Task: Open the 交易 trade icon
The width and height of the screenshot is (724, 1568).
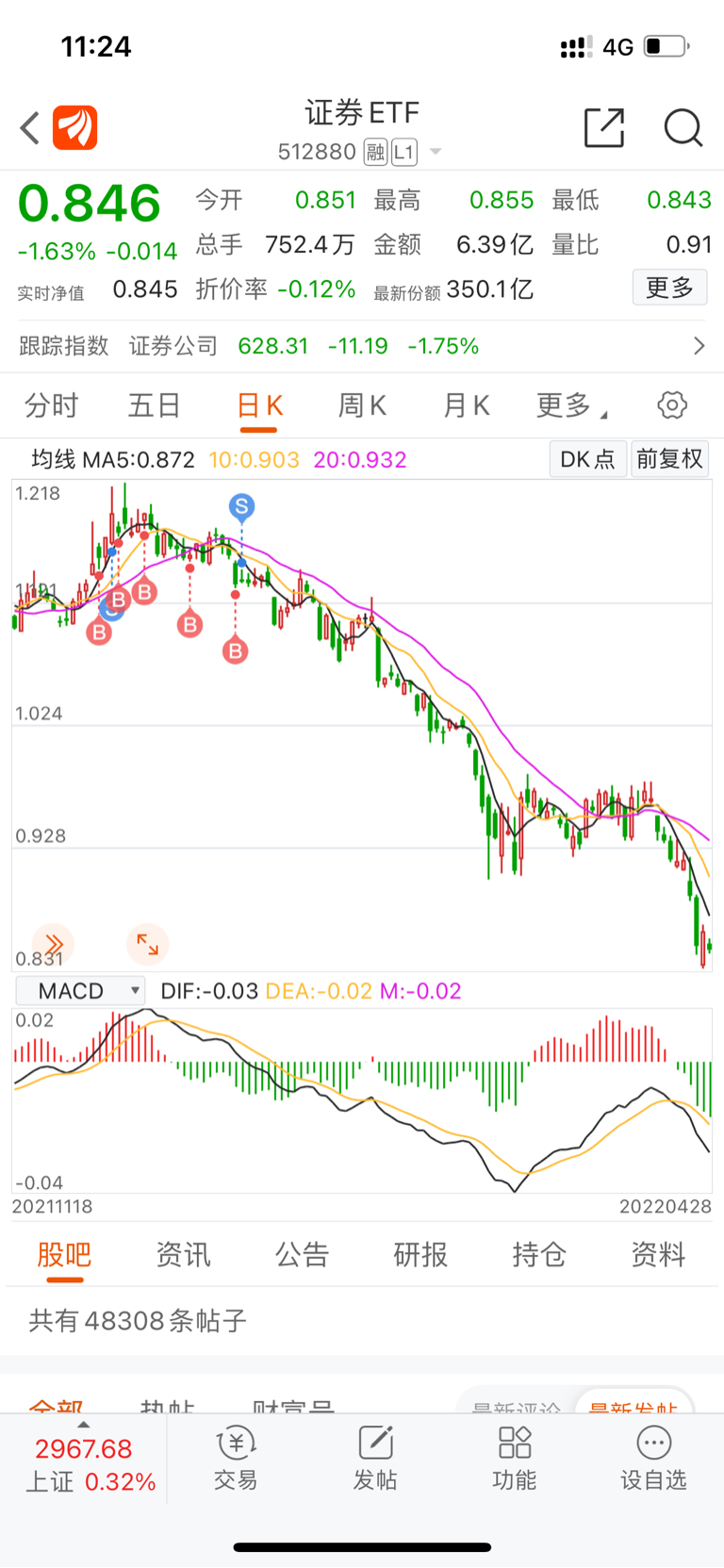Action: pos(236,1459)
